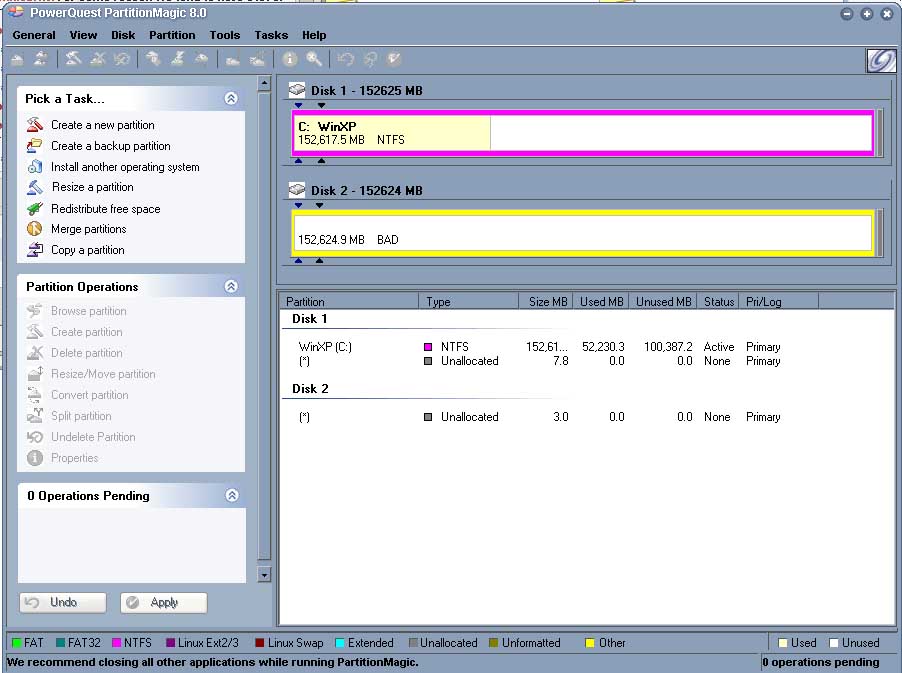Collapse the Pick a Task panel
Viewport: 902px width, 673px height.
click(231, 98)
